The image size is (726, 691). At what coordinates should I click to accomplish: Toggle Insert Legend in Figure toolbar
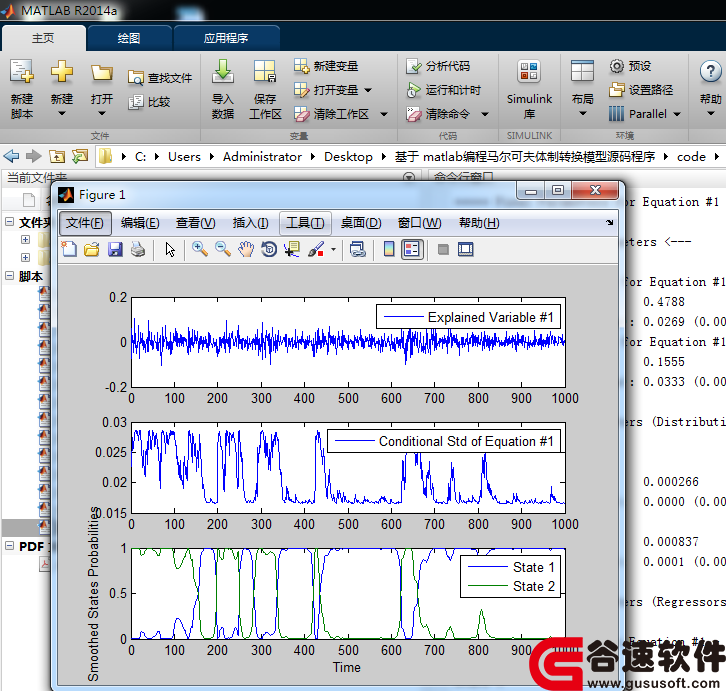[412, 250]
